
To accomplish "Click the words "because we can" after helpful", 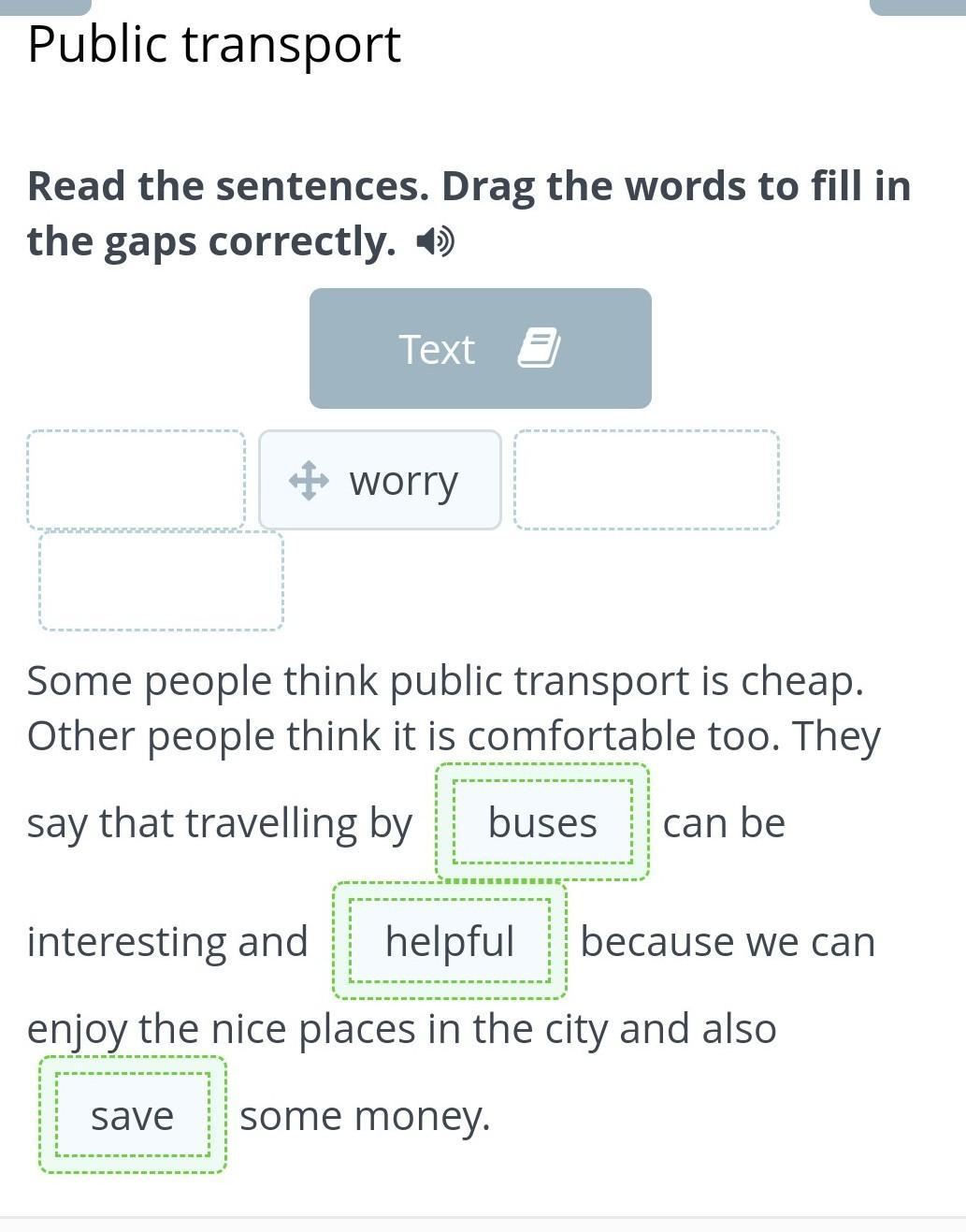I will (728, 941).
